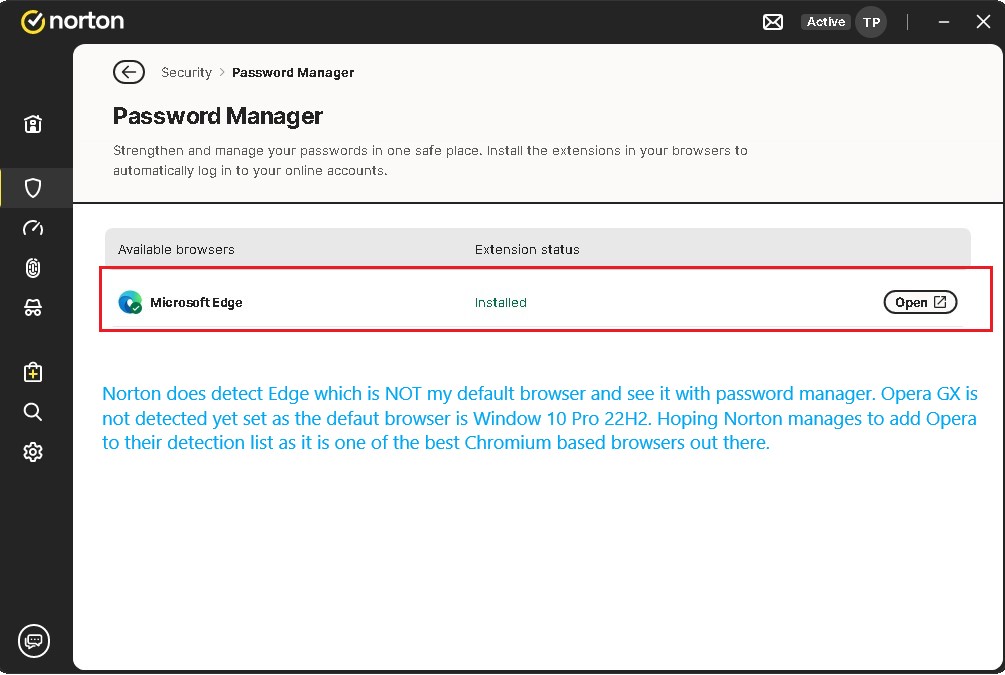
Task: Select the Microsoft Edge row label
Action: (196, 303)
